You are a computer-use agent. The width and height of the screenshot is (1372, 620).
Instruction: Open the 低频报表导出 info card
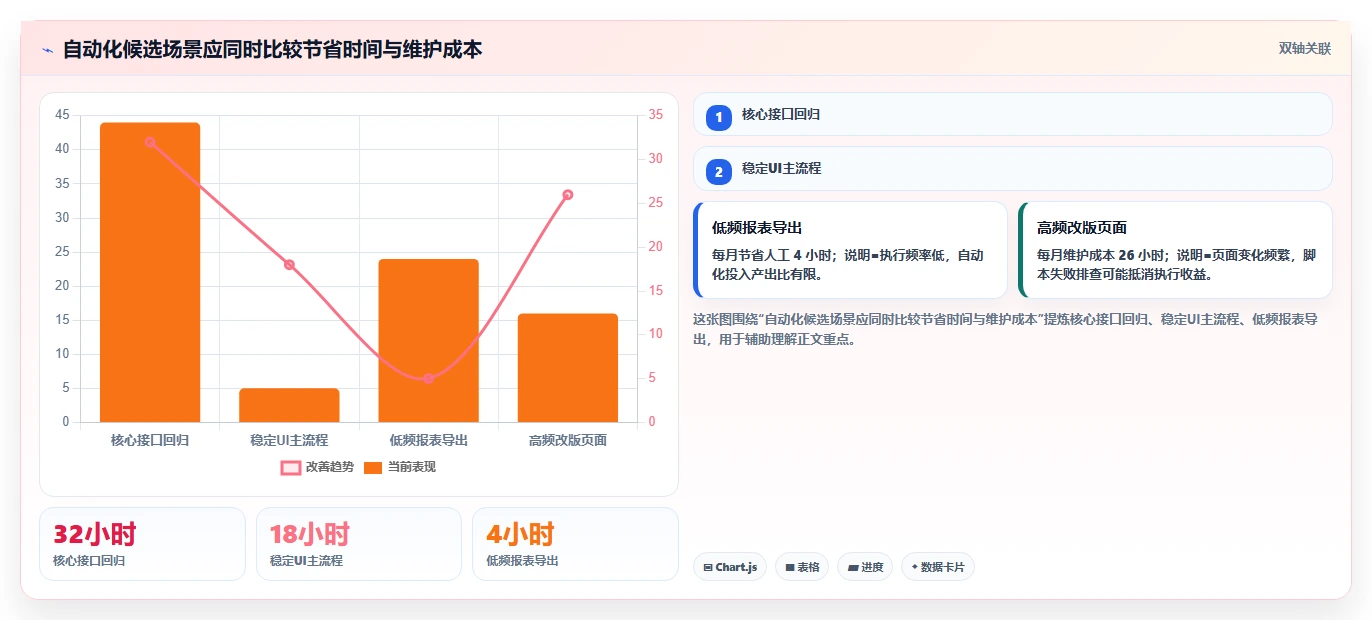coord(850,250)
